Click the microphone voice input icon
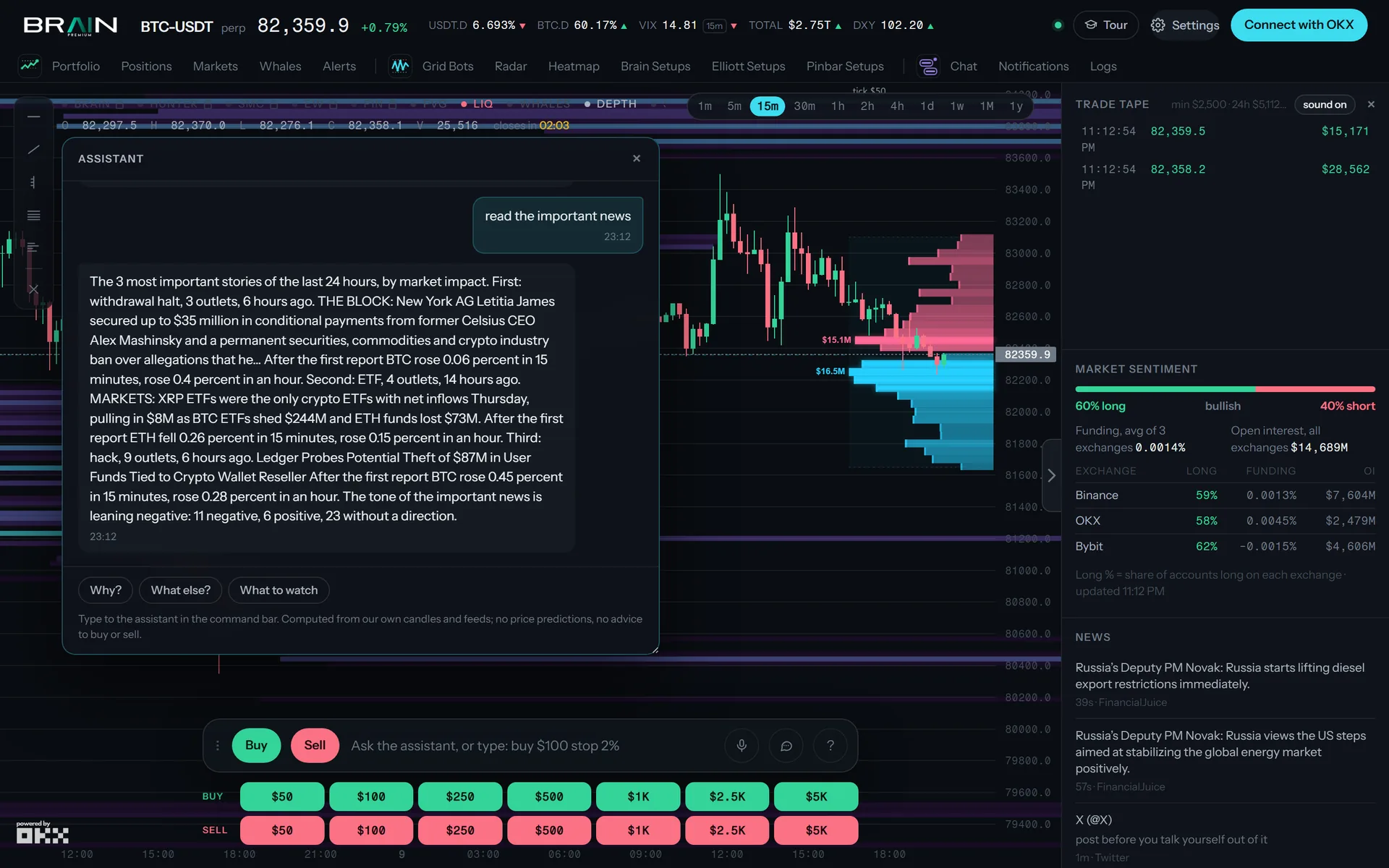This screenshot has height=868, width=1389. [742, 745]
